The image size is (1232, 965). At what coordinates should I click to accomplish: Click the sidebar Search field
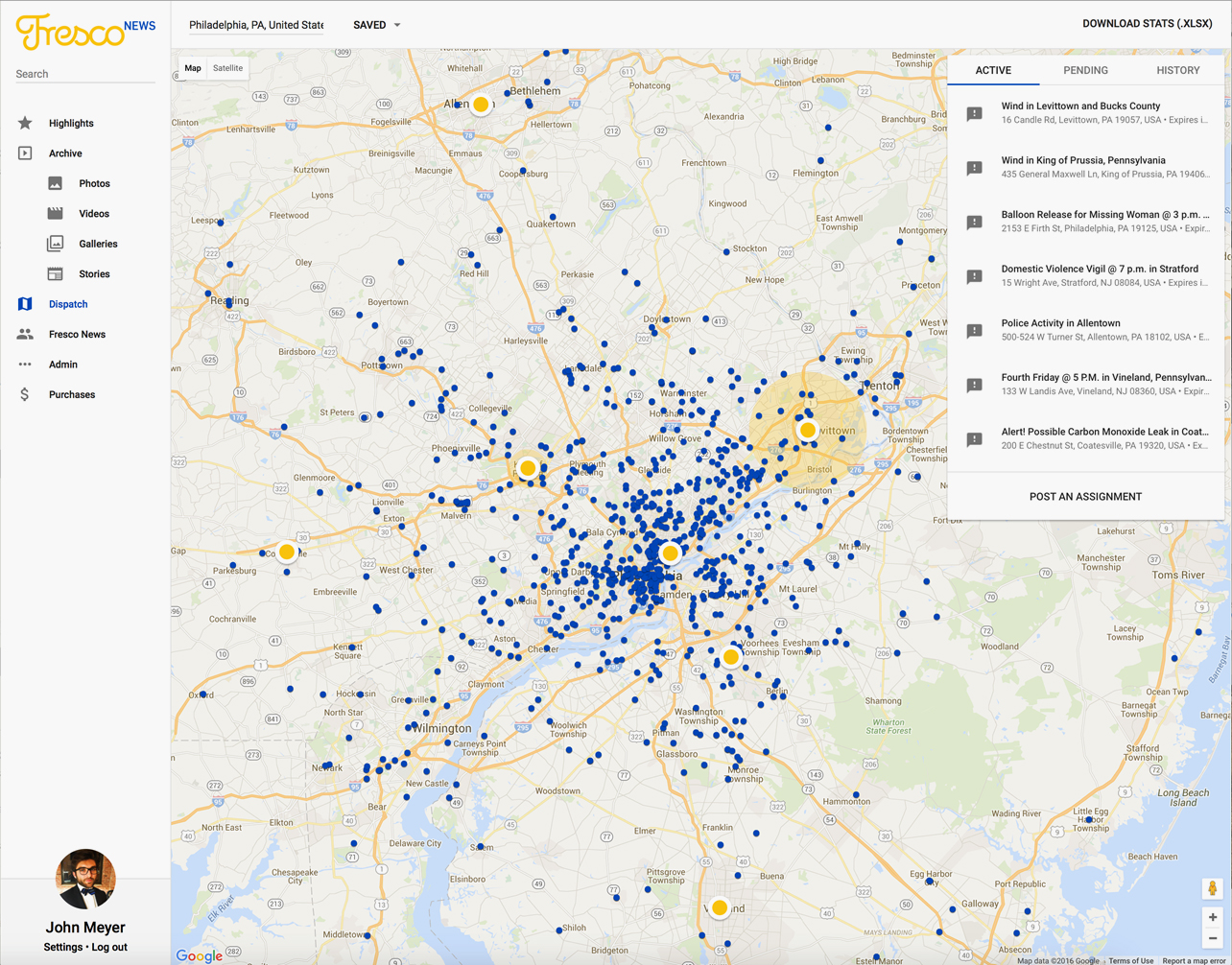click(x=84, y=74)
